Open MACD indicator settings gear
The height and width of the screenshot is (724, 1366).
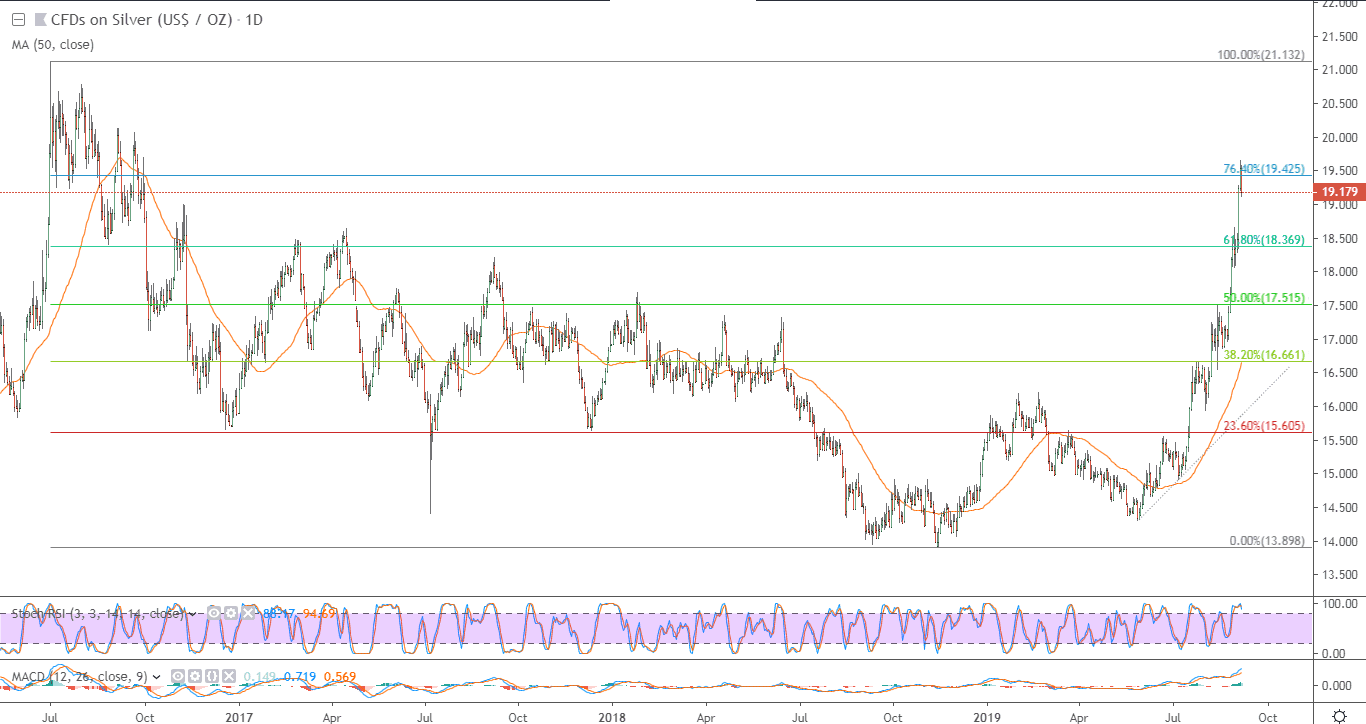tap(194, 677)
